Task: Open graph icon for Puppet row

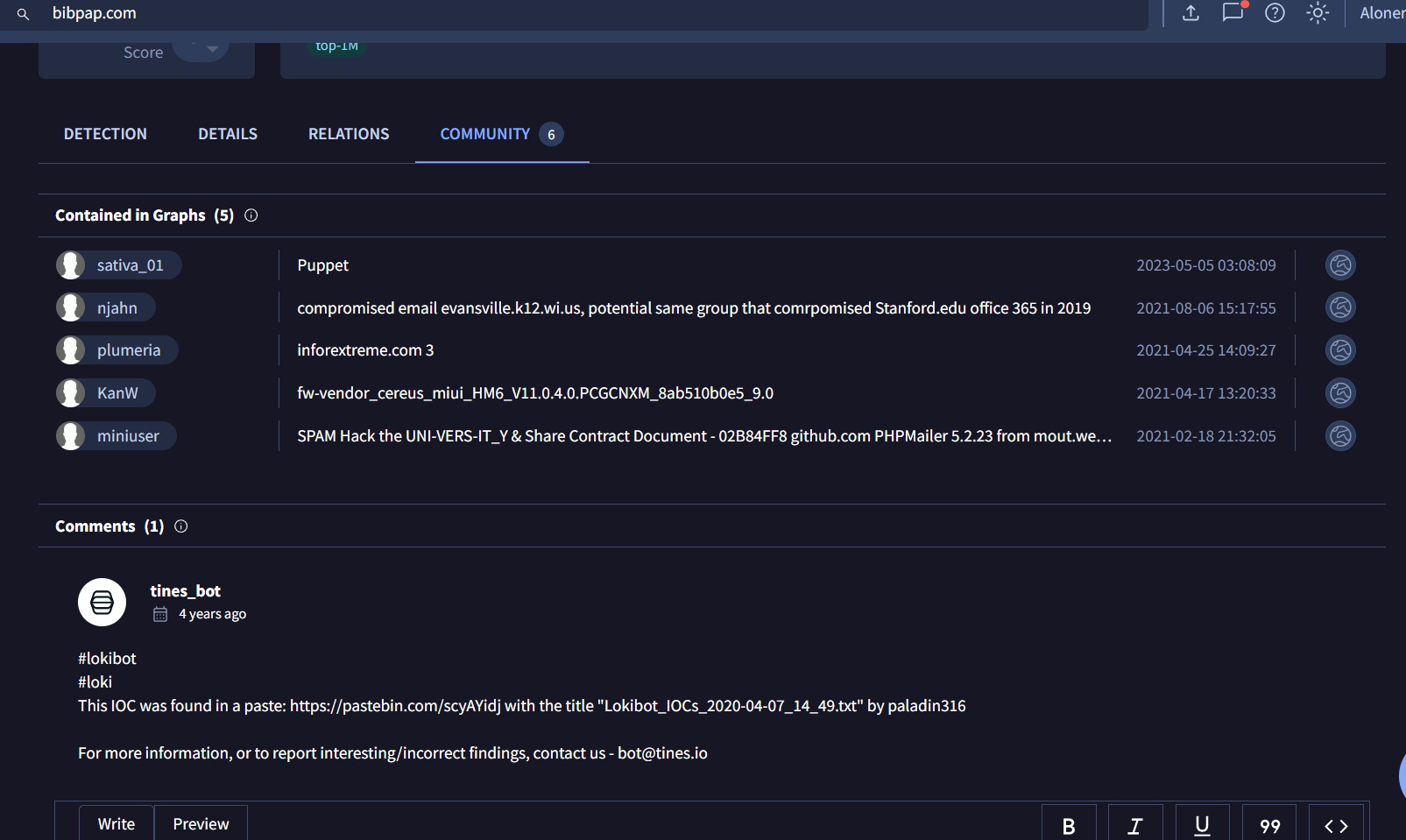Action: (1340, 265)
